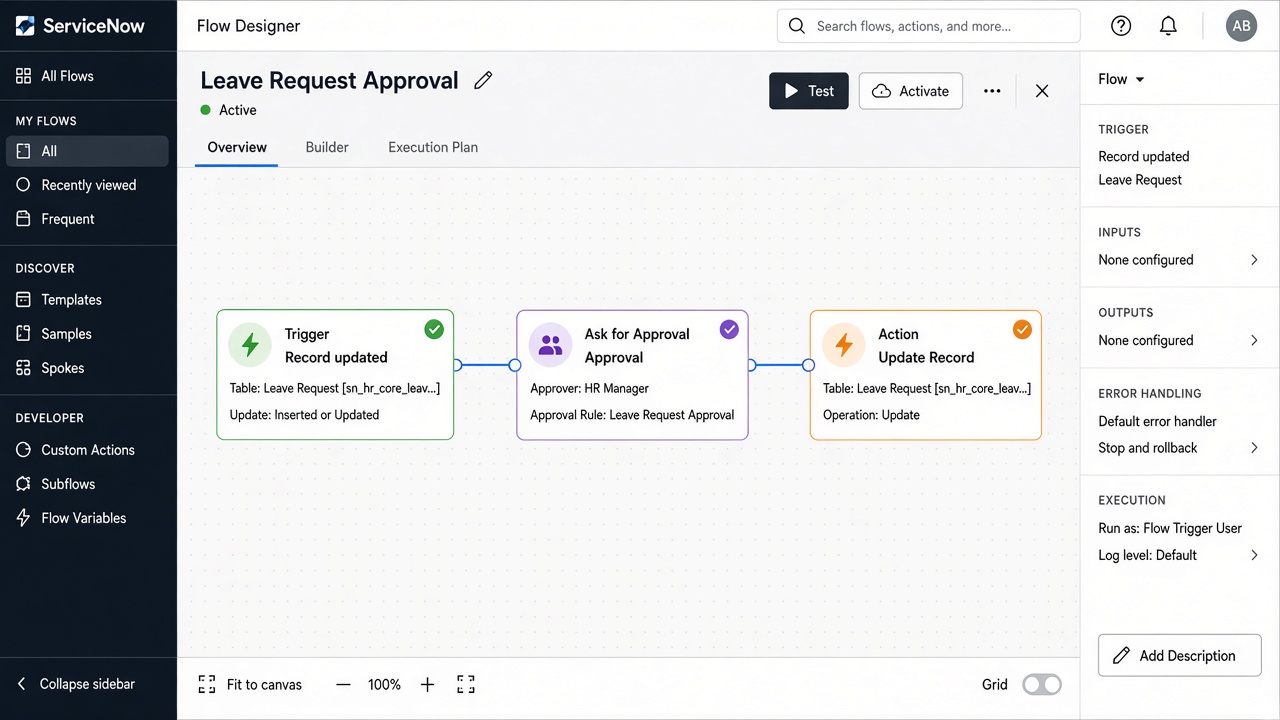Click the purple checkmark on Approval card
Viewport: 1280px width, 720px height.
[729, 329]
